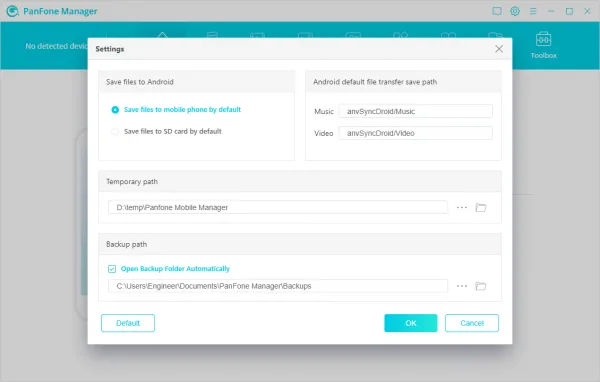Open the Temporary path folder icon
The width and height of the screenshot is (600, 382).
click(481, 207)
